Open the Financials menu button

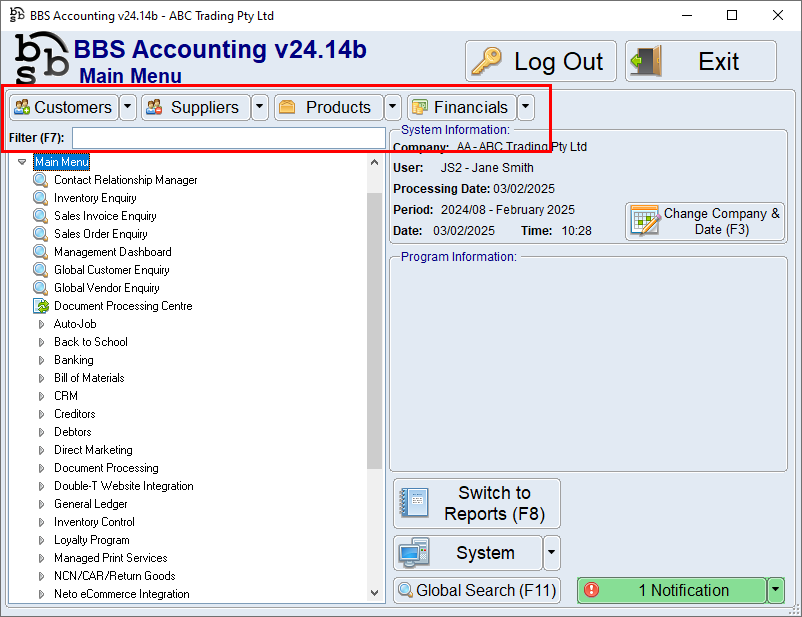click(460, 107)
